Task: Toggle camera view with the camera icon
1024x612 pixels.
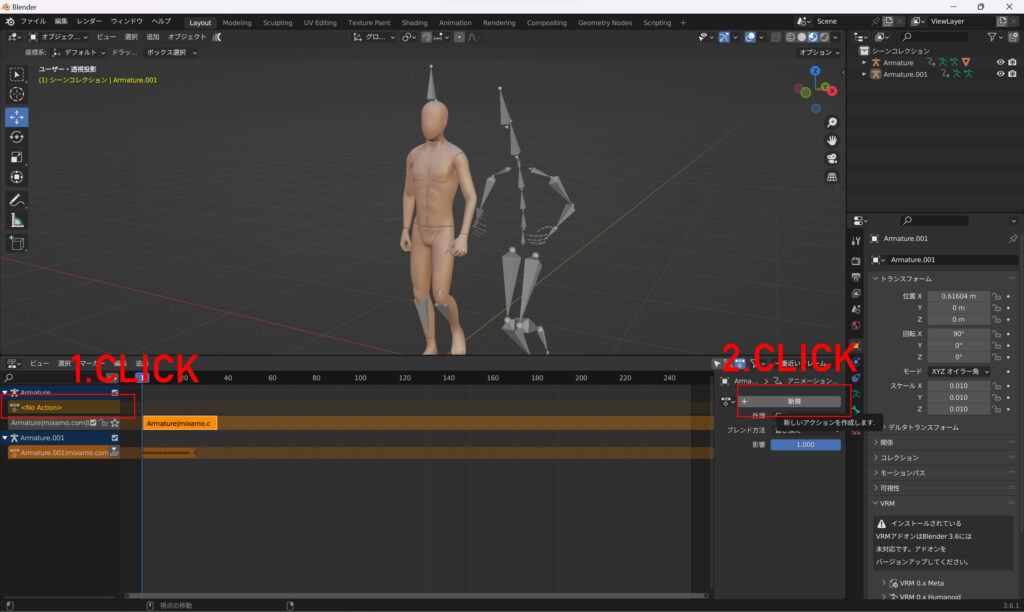Action: [x=831, y=159]
